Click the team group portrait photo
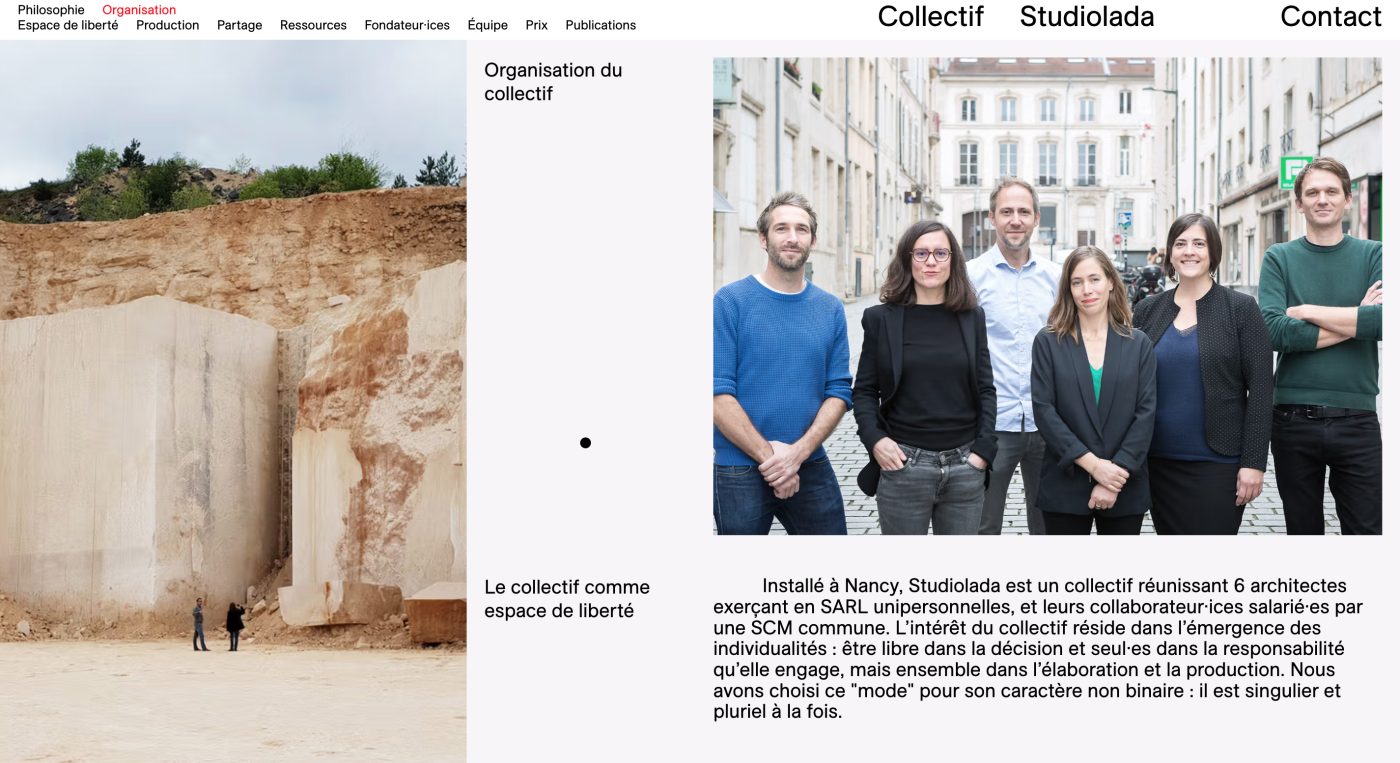 pyautogui.click(x=1047, y=296)
